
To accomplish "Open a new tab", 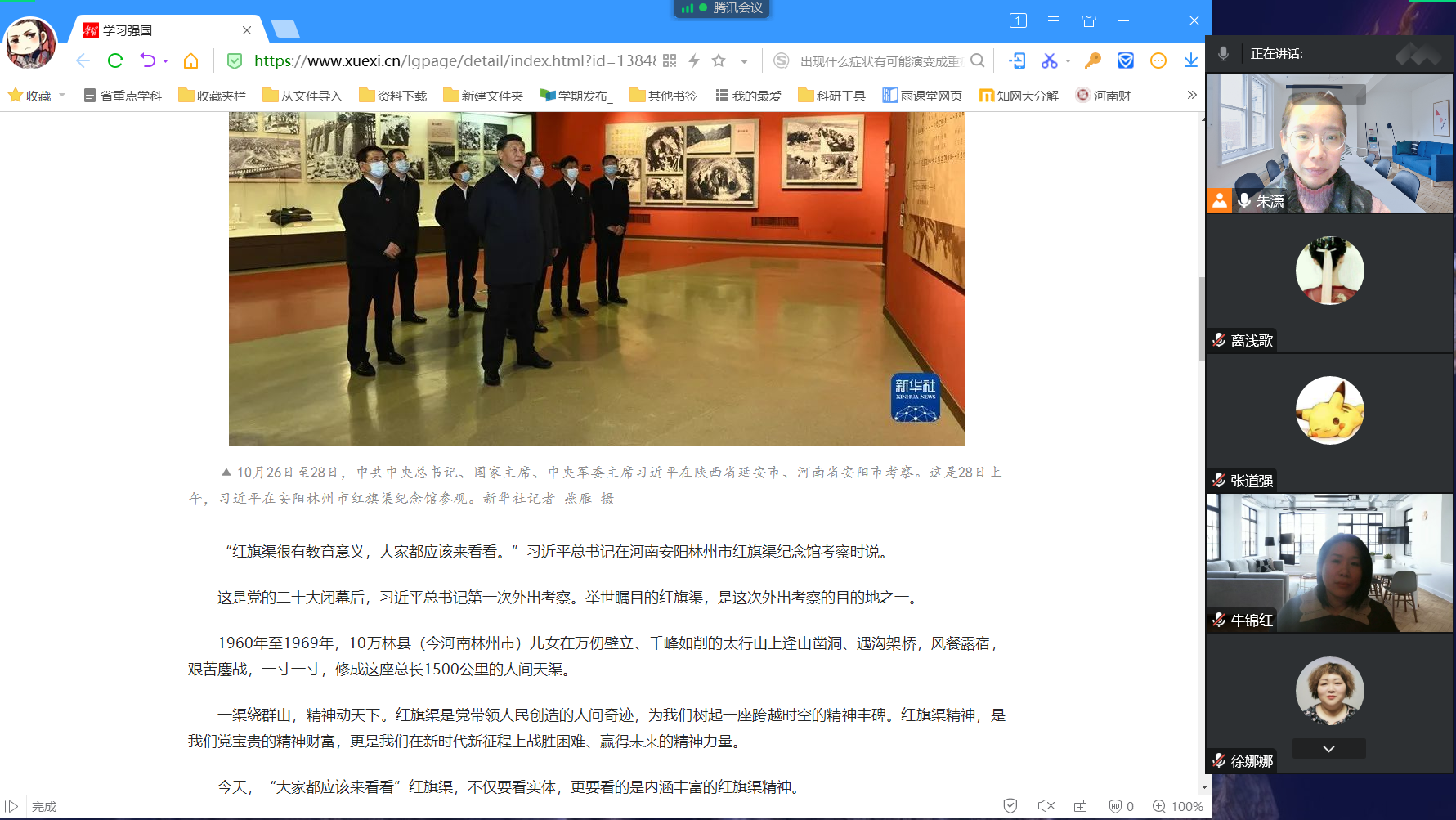I will [x=285, y=29].
